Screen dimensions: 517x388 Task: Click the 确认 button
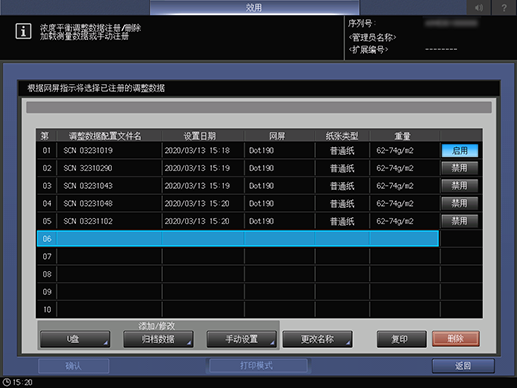coord(74,366)
